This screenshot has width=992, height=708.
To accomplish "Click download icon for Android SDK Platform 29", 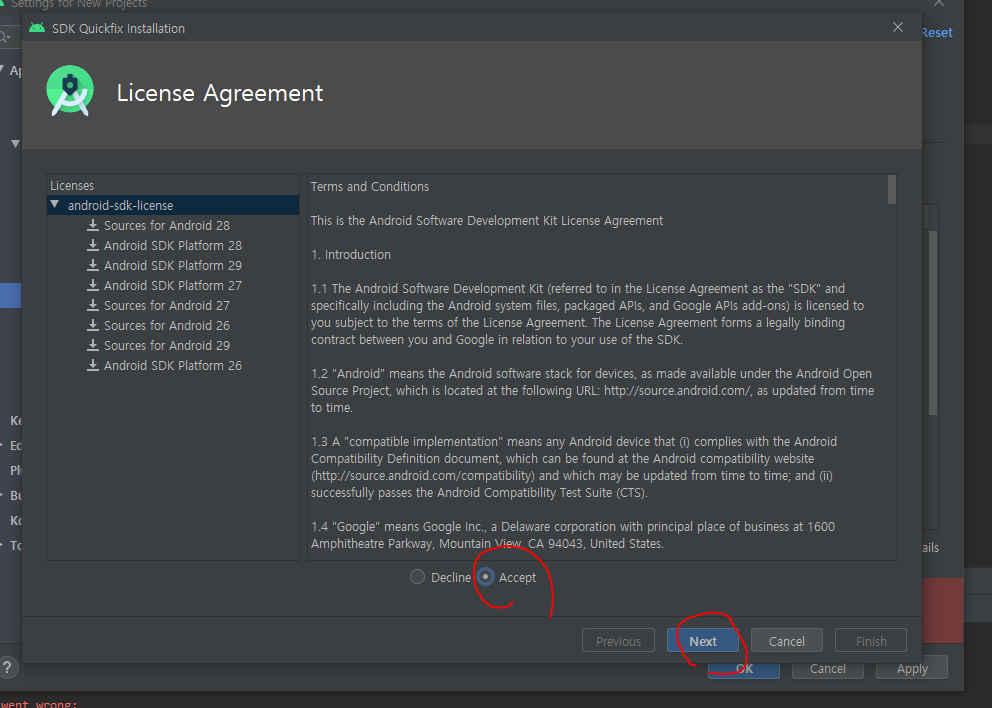I will [x=93, y=265].
